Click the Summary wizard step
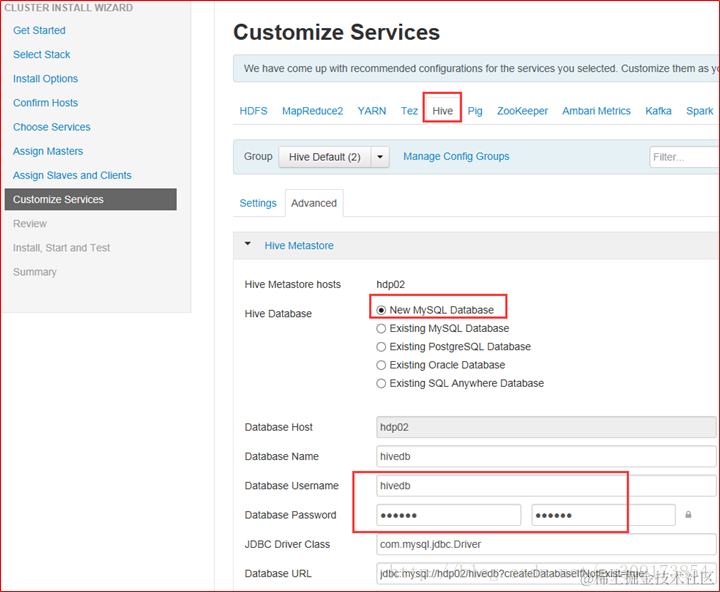720x592 pixels. (34, 272)
